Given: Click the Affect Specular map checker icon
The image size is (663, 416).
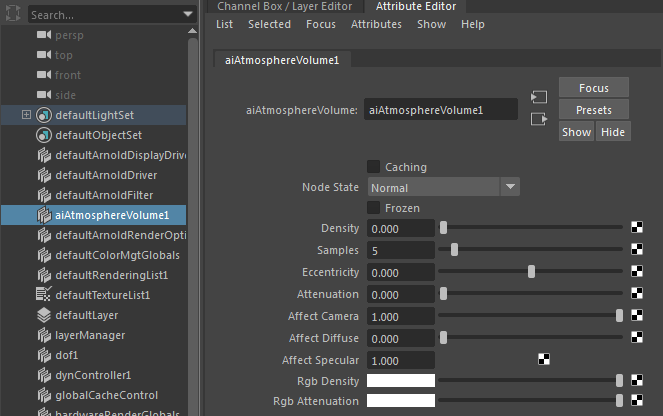Looking at the screenshot, I should 544,359.
